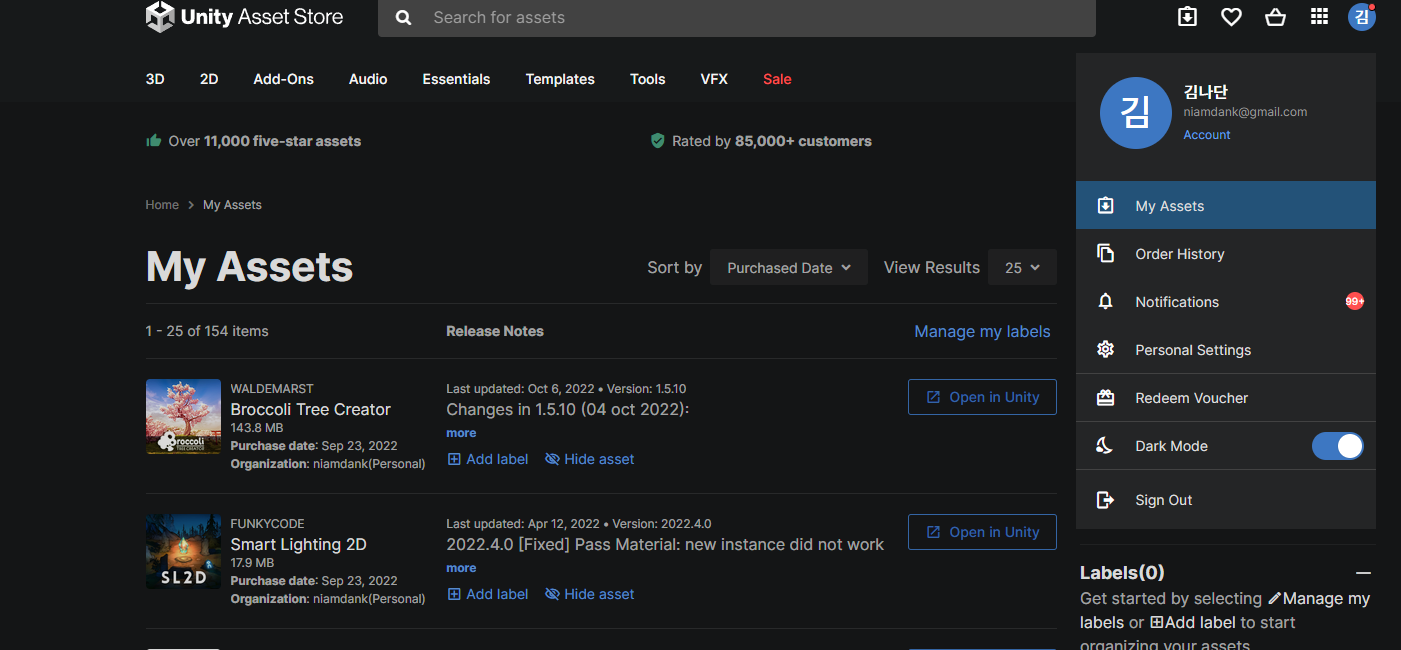Hide asset Smart Lighting 2D
1401x650 pixels.
(x=590, y=594)
